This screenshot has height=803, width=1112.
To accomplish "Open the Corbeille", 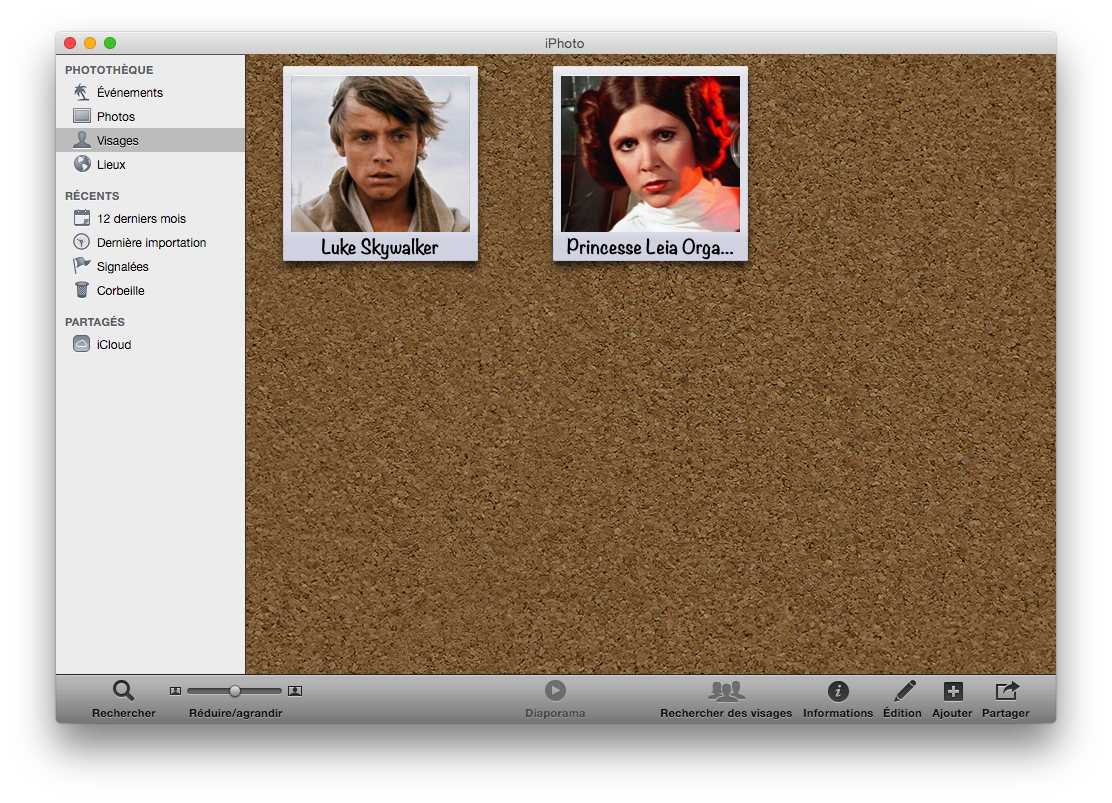I will [150, 291].
